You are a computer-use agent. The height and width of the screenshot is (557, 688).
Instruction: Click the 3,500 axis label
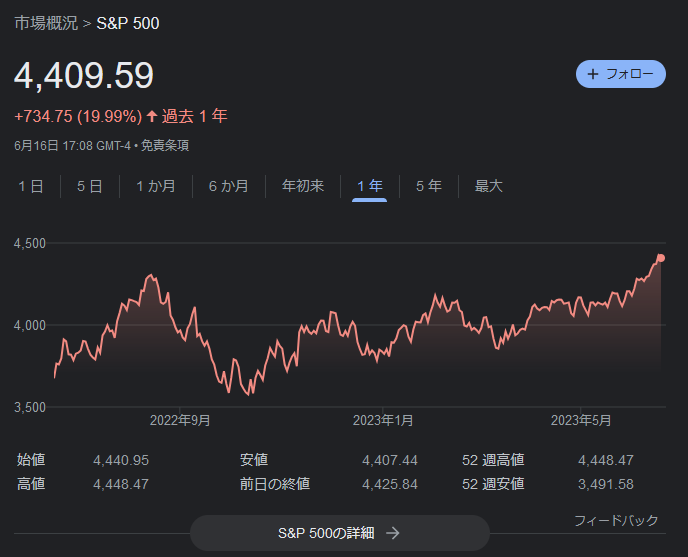click(30, 407)
